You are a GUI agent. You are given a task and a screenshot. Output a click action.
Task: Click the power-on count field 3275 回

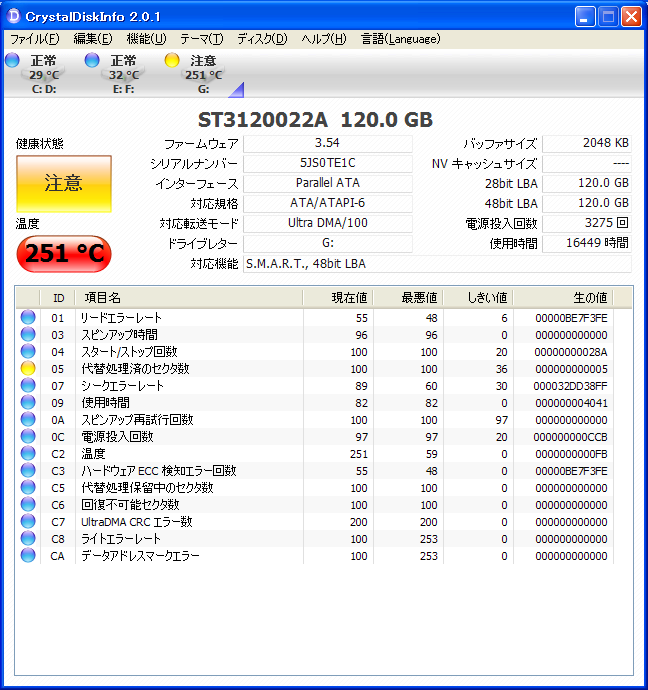click(x=587, y=224)
